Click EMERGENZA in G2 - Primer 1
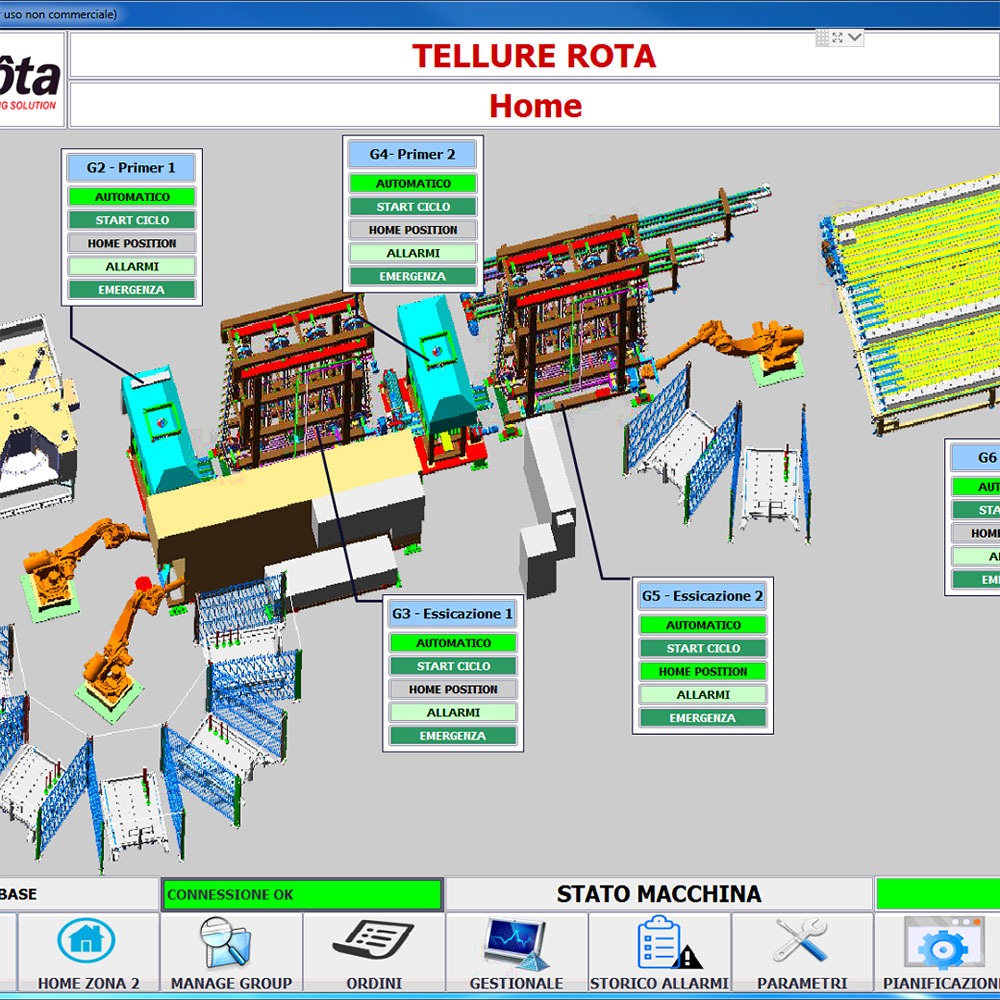 click(132, 290)
